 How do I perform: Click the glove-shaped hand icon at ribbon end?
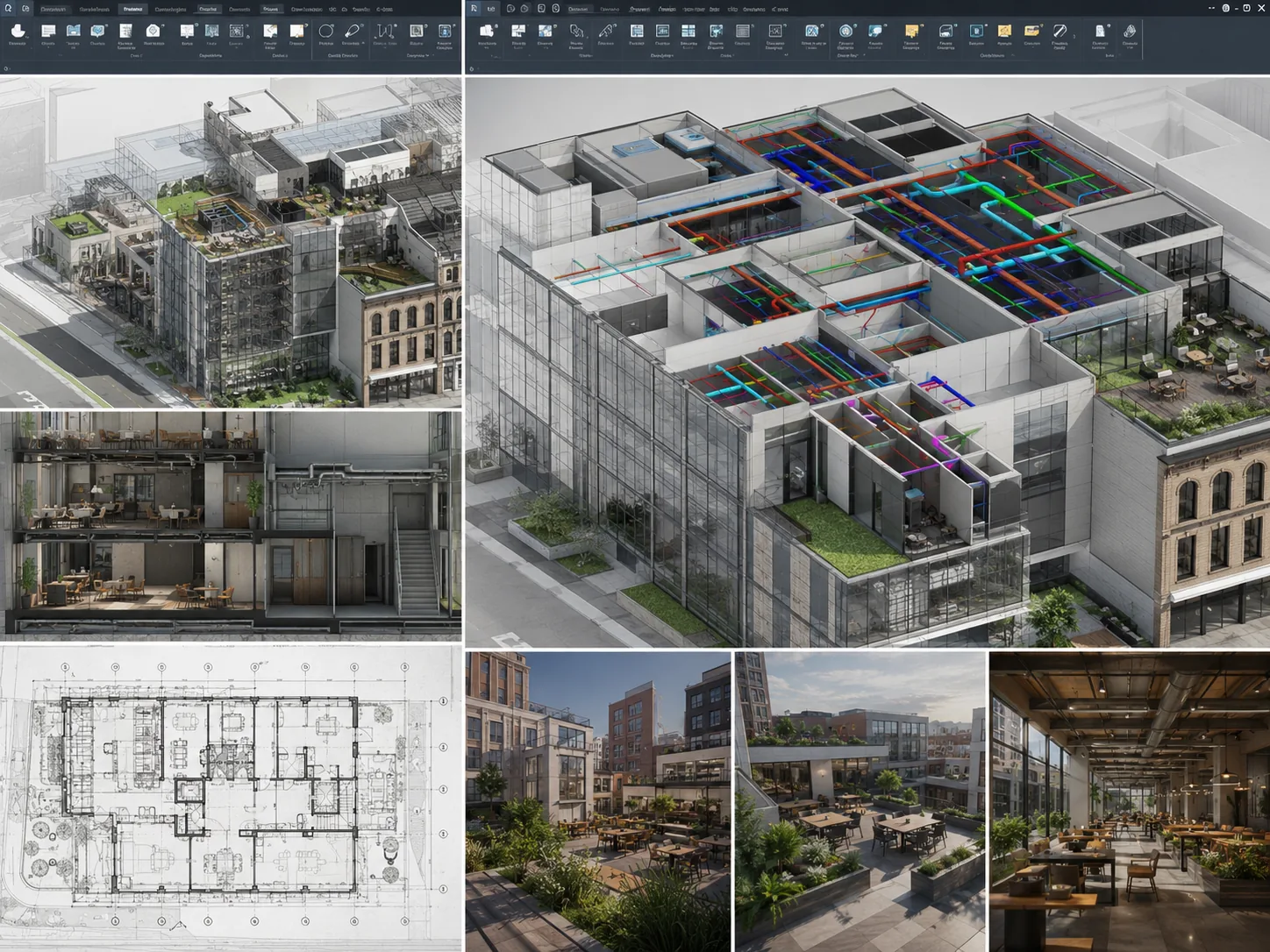click(x=1130, y=31)
